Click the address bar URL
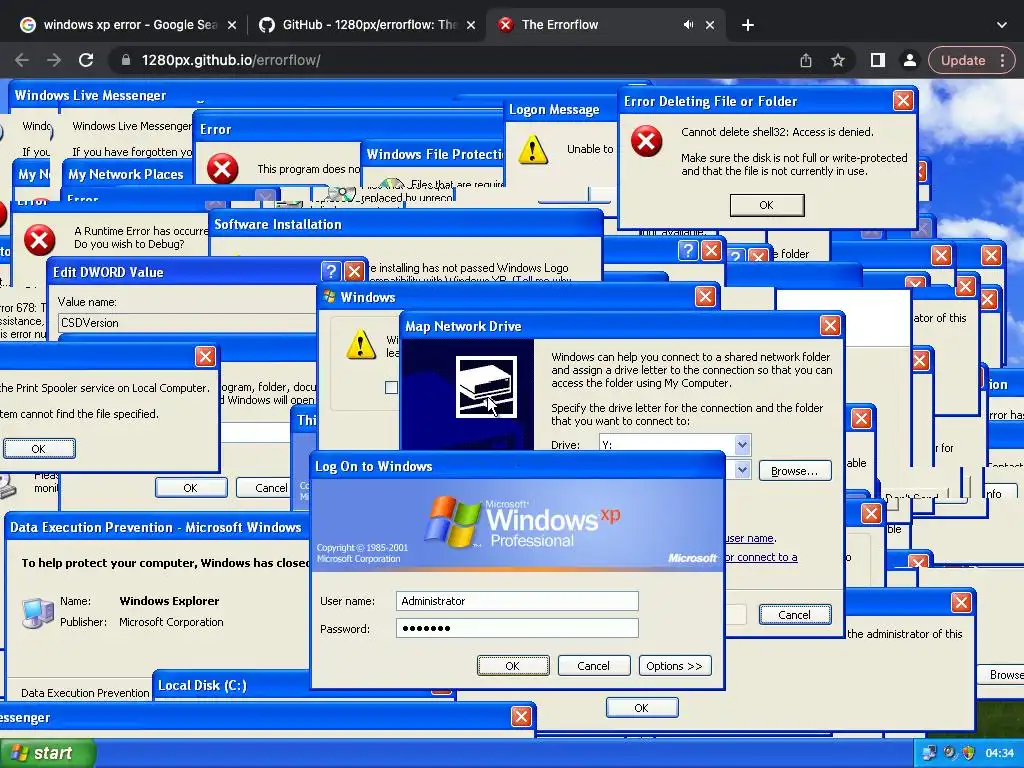This screenshot has width=1024, height=768. point(231,60)
